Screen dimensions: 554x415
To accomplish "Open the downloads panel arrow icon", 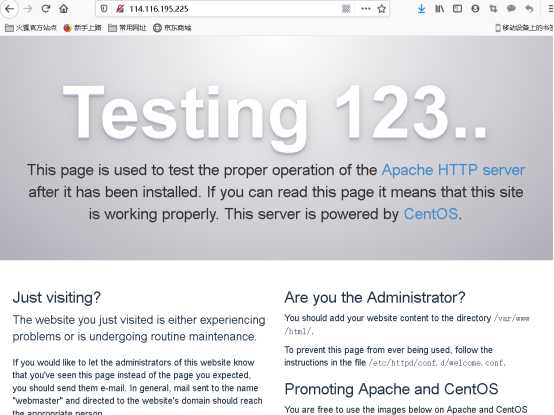I will (421, 9).
